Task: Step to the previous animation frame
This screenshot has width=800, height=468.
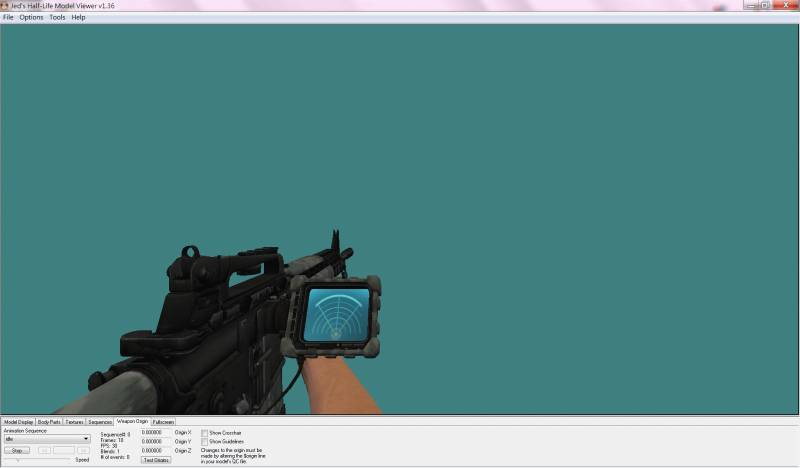Action: click(45, 451)
